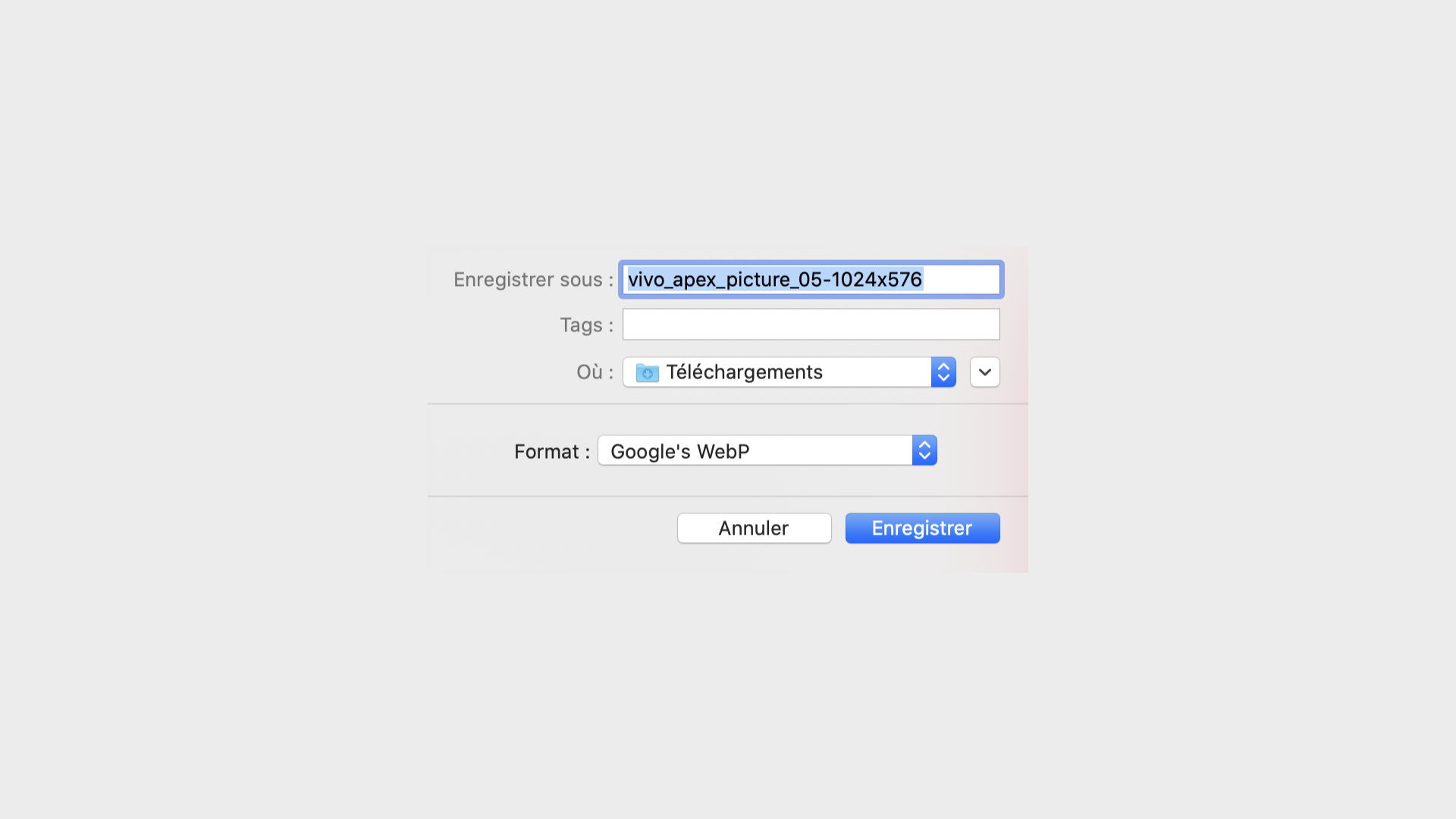The width and height of the screenshot is (1456, 819).
Task: Click the Téléchargements folder icon
Action: click(x=647, y=372)
